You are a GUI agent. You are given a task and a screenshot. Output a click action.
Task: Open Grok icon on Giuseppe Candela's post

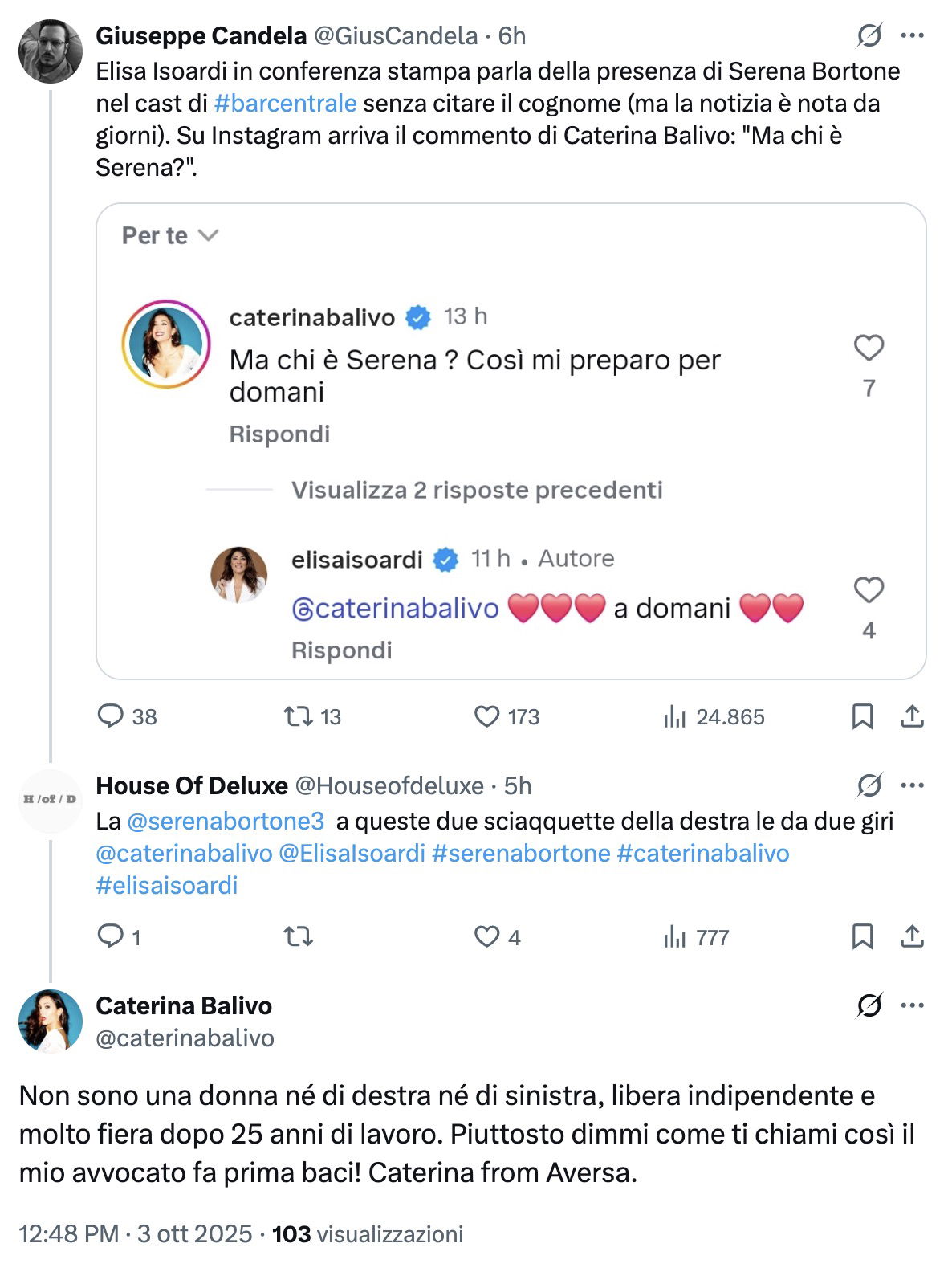click(869, 35)
